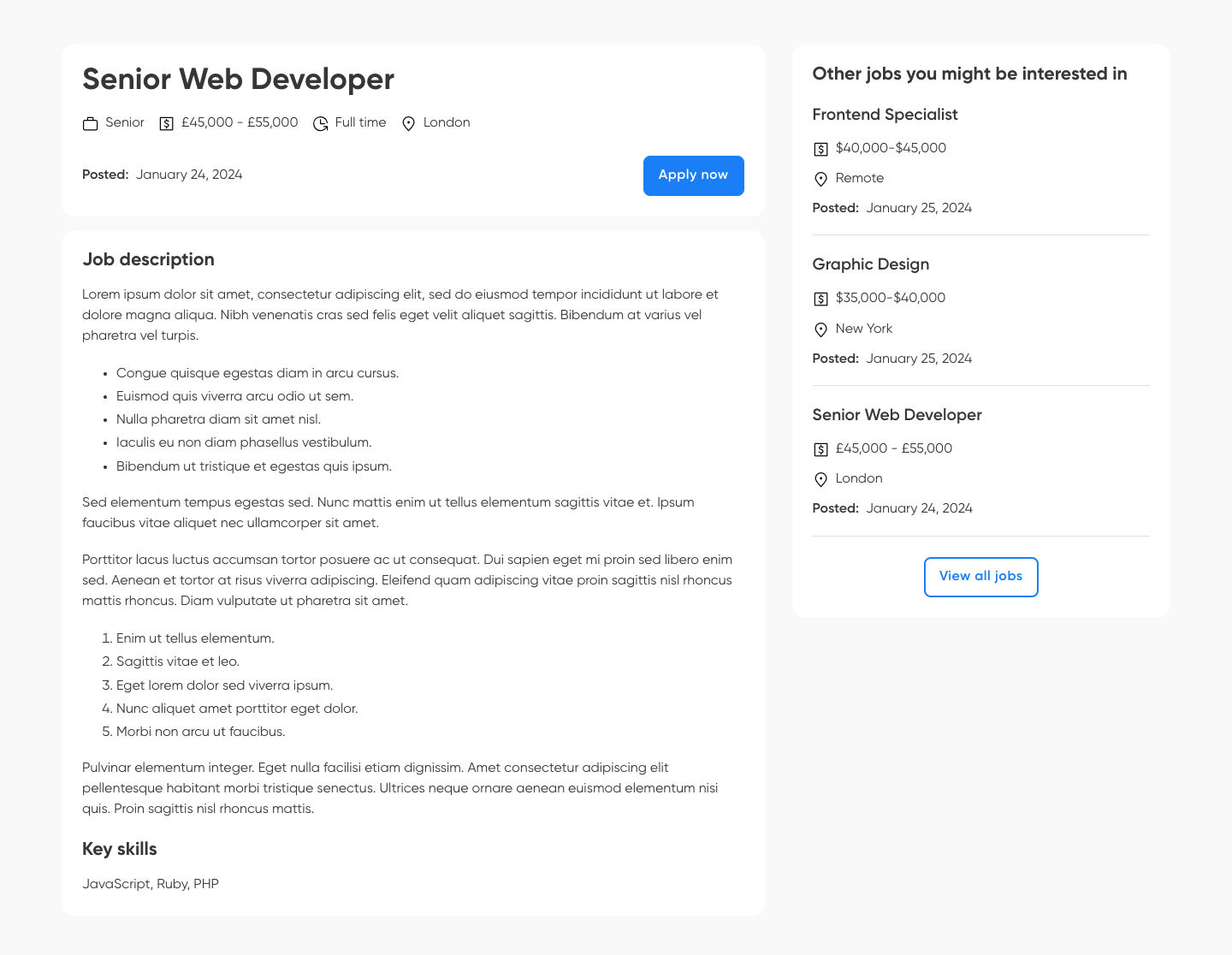Click the salary icon in sidebar Senior Web Developer listing
The width and height of the screenshot is (1232, 955).
pos(820,449)
